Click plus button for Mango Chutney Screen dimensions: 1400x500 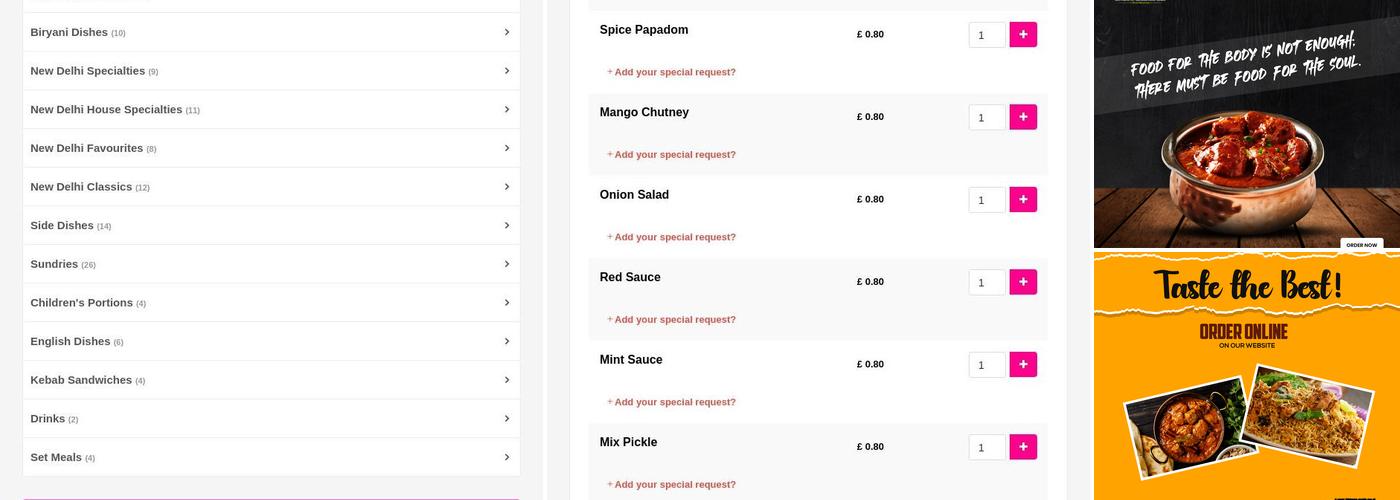click(x=1023, y=117)
